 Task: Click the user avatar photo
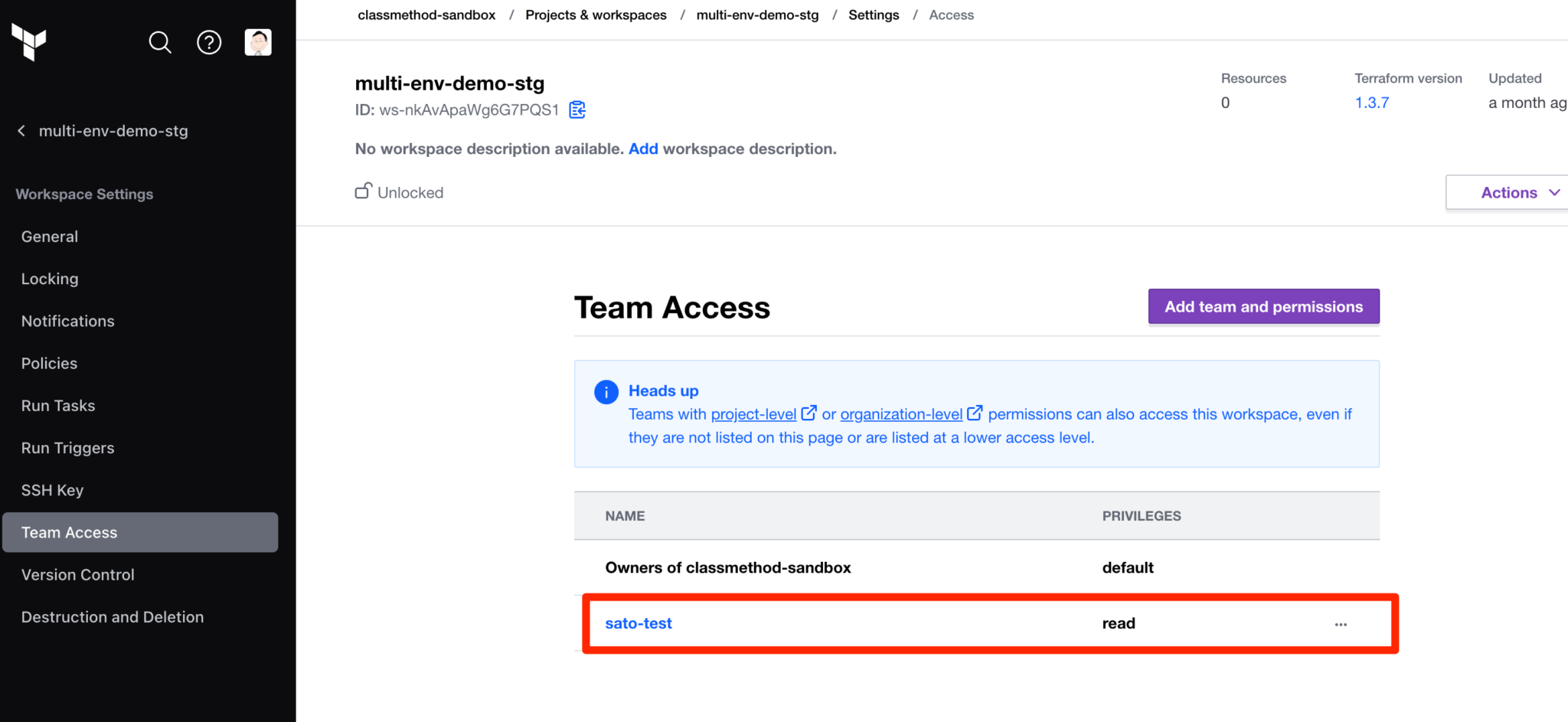tap(258, 42)
